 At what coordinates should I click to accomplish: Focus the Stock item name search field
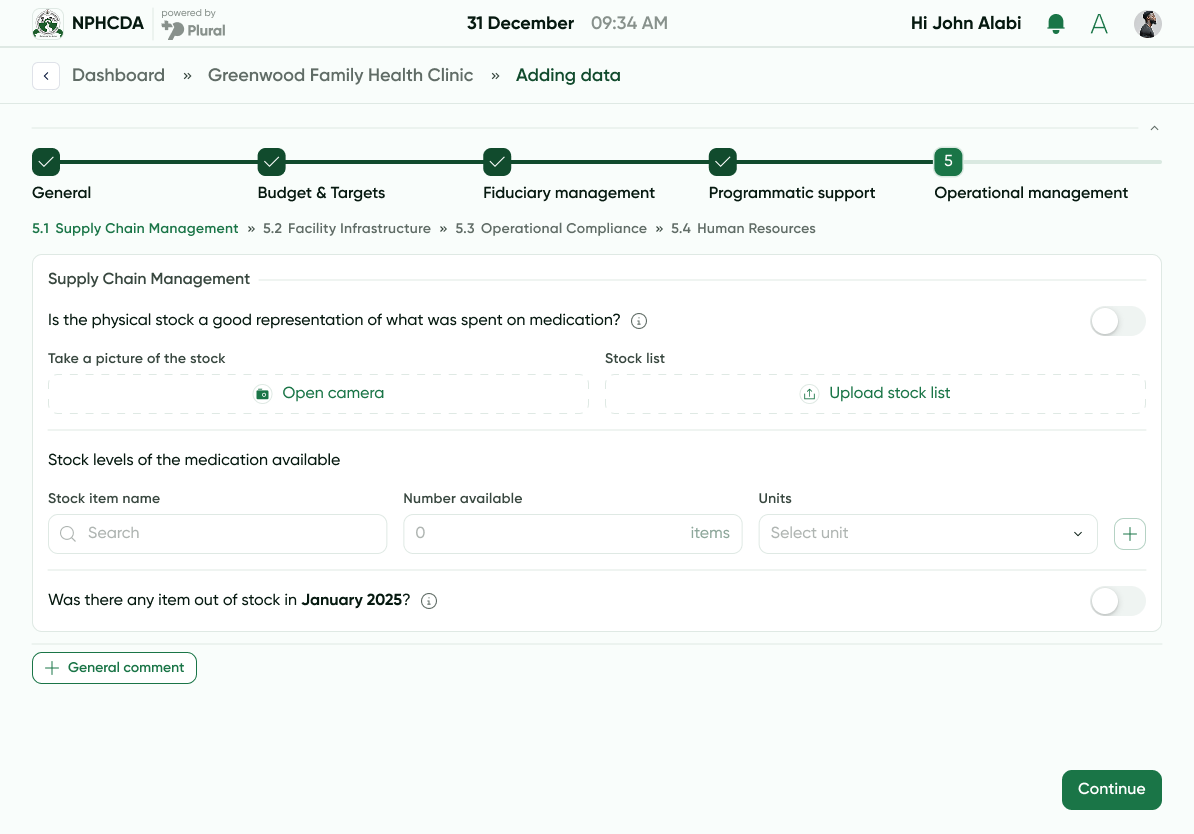217,534
